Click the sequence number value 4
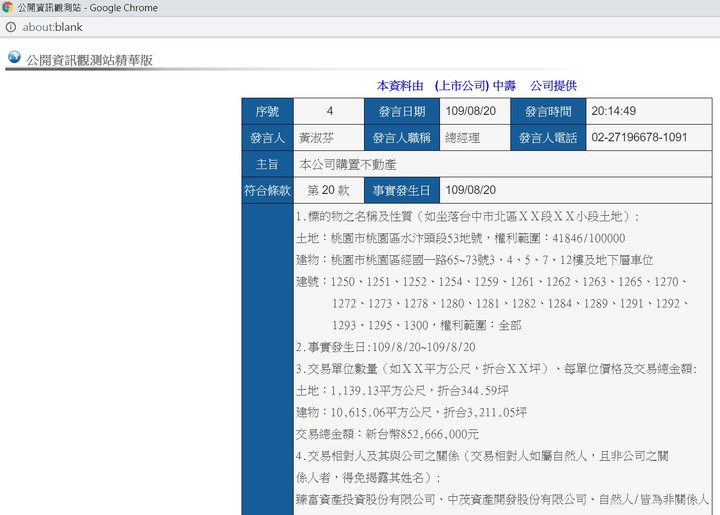 329,111
